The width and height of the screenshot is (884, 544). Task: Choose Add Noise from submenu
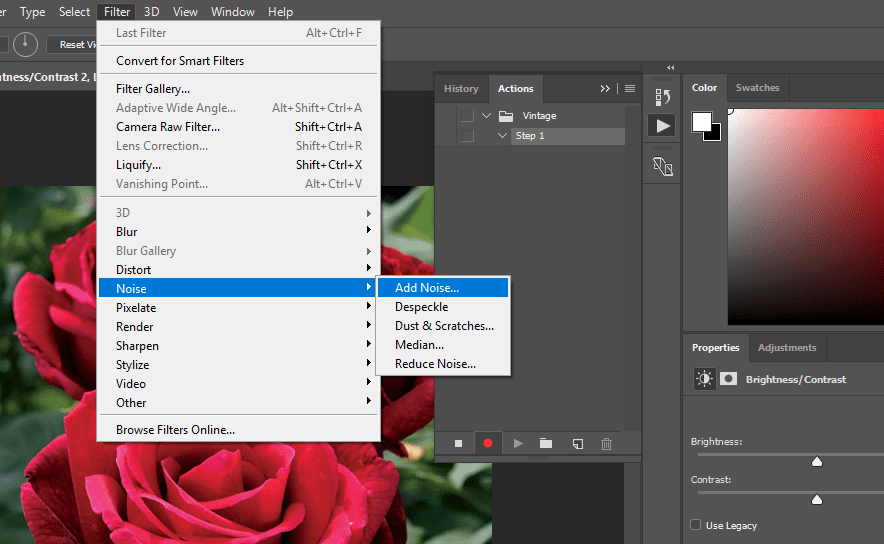(x=443, y=288)
